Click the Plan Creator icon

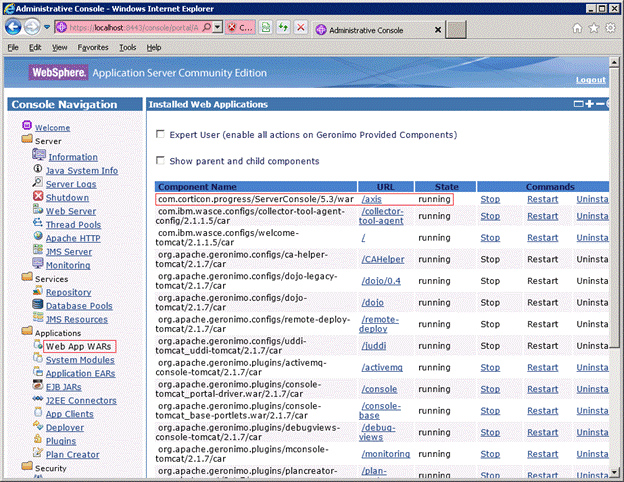pos(38,453)
